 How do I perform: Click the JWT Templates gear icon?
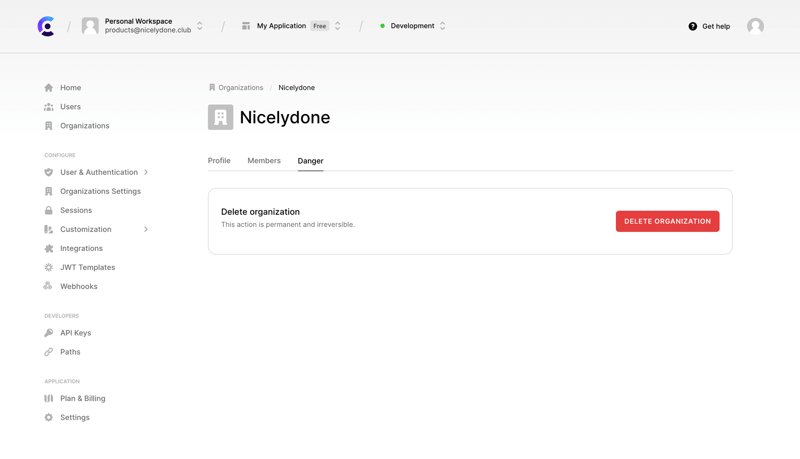[x=48, y=267]
